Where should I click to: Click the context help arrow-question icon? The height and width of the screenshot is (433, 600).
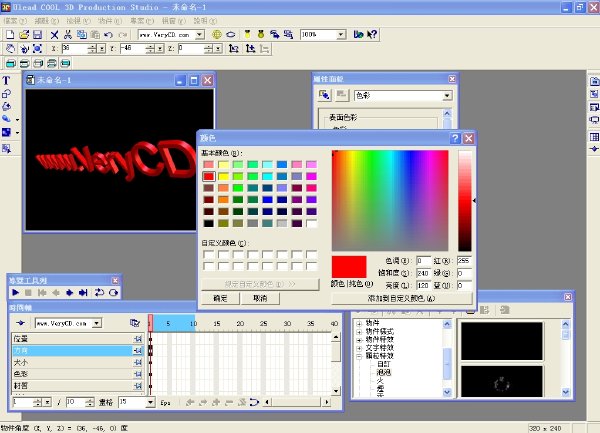click(372, 35)
